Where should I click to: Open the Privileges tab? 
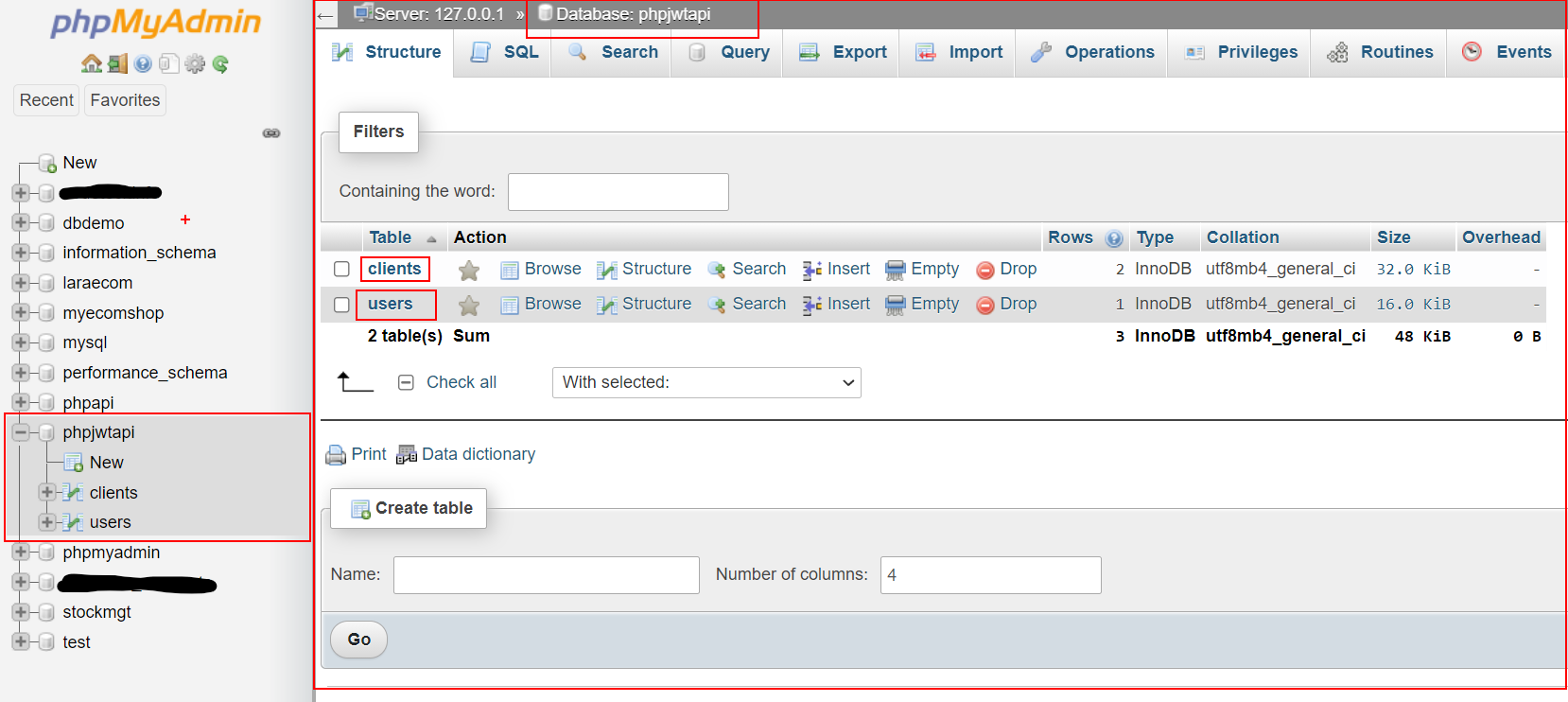click(x=1241, y=52)
